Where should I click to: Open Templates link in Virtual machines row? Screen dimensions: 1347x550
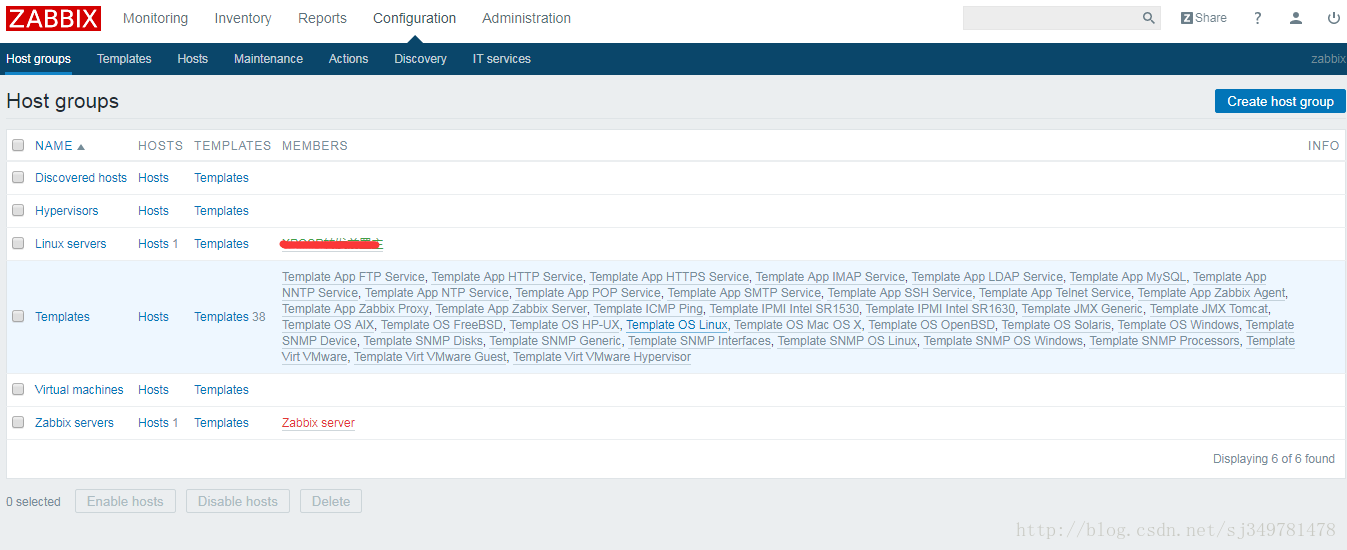pyautogui.click(x=221, y=390)
